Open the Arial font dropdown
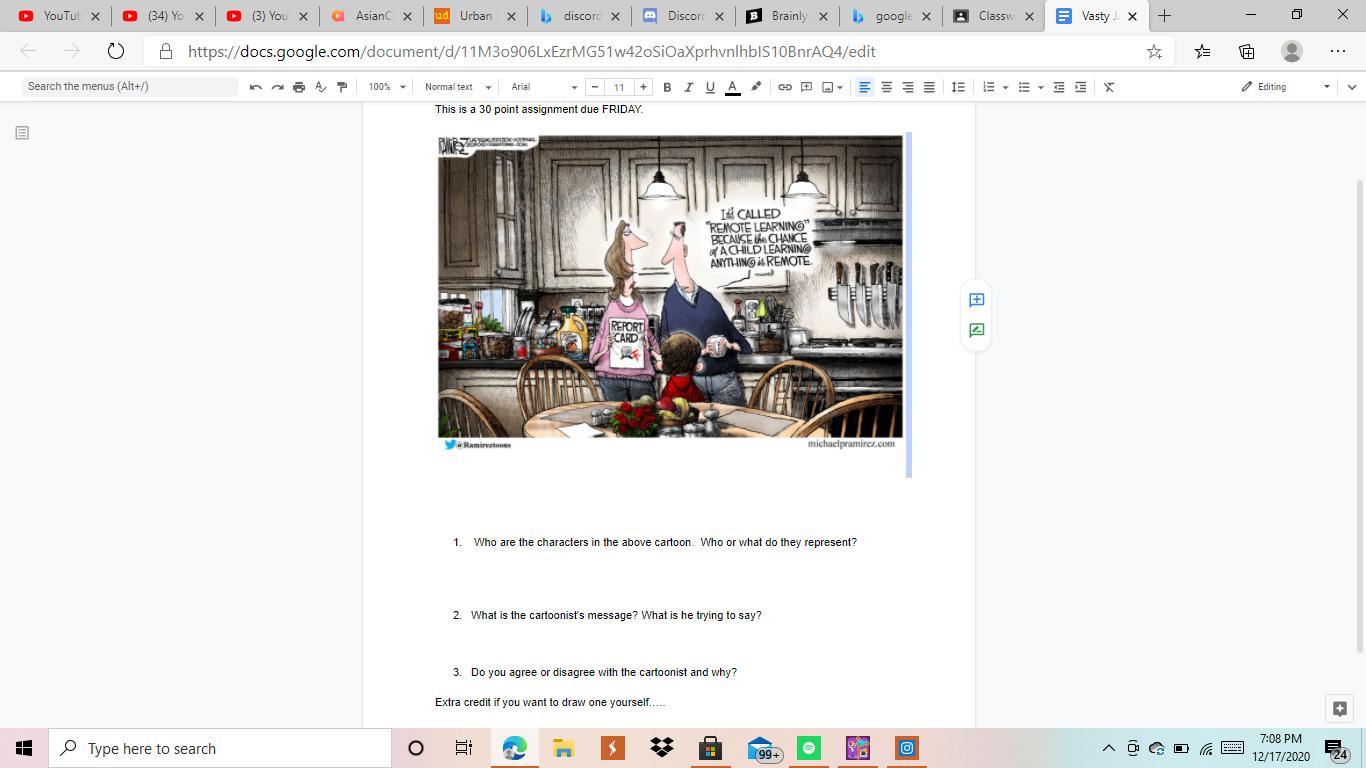Screen dimensions: 1366x768 click(x=544, y=87)
